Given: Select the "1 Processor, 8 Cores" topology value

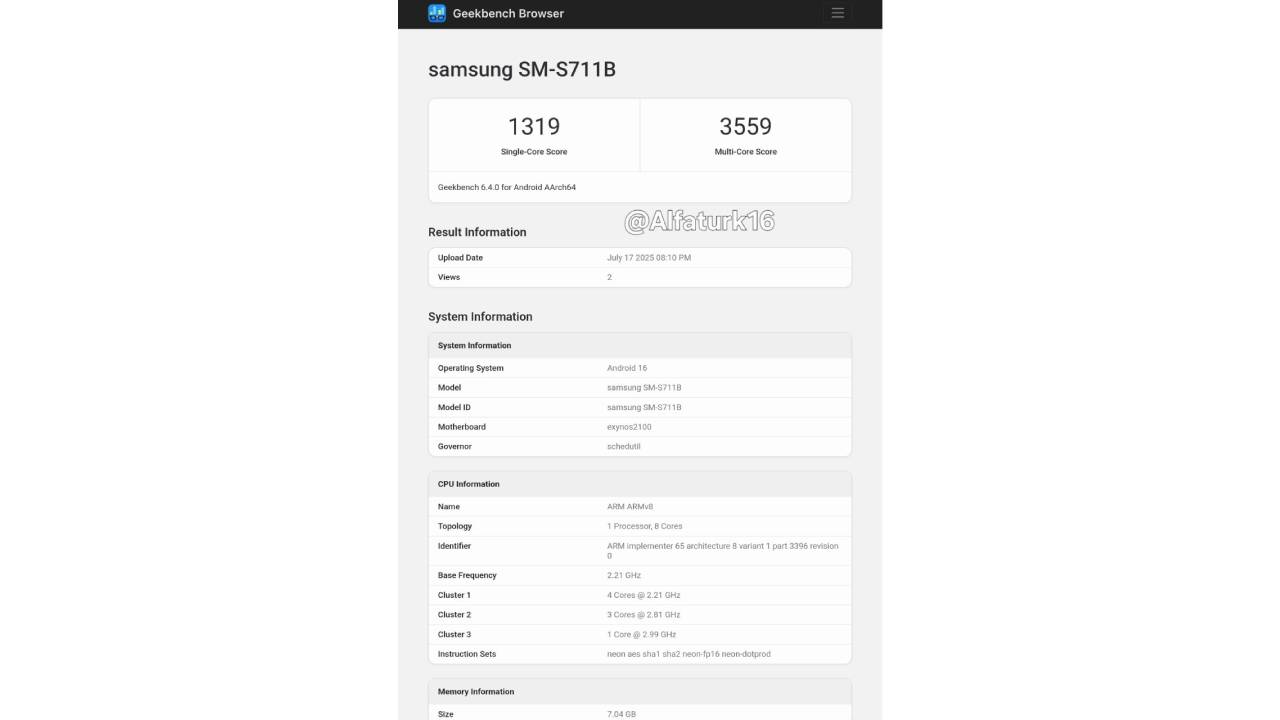Looking at the screenshot, I should click(x=647, y=526).
